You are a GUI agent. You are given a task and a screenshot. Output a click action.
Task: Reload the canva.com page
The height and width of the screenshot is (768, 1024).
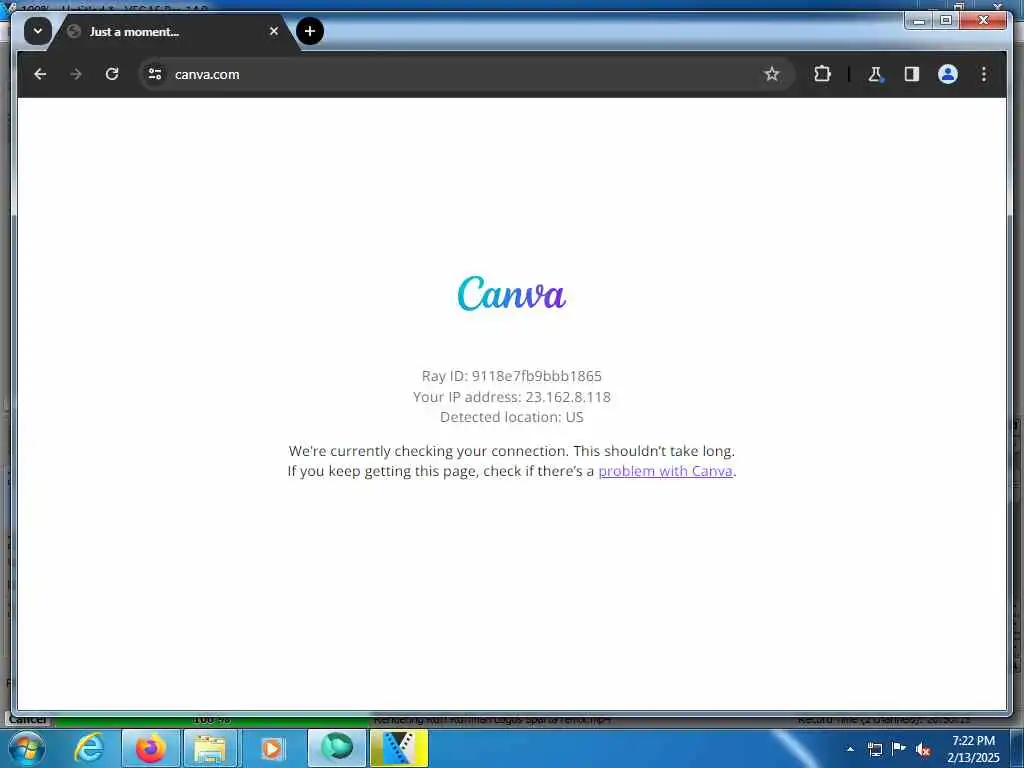pos(112,74)
